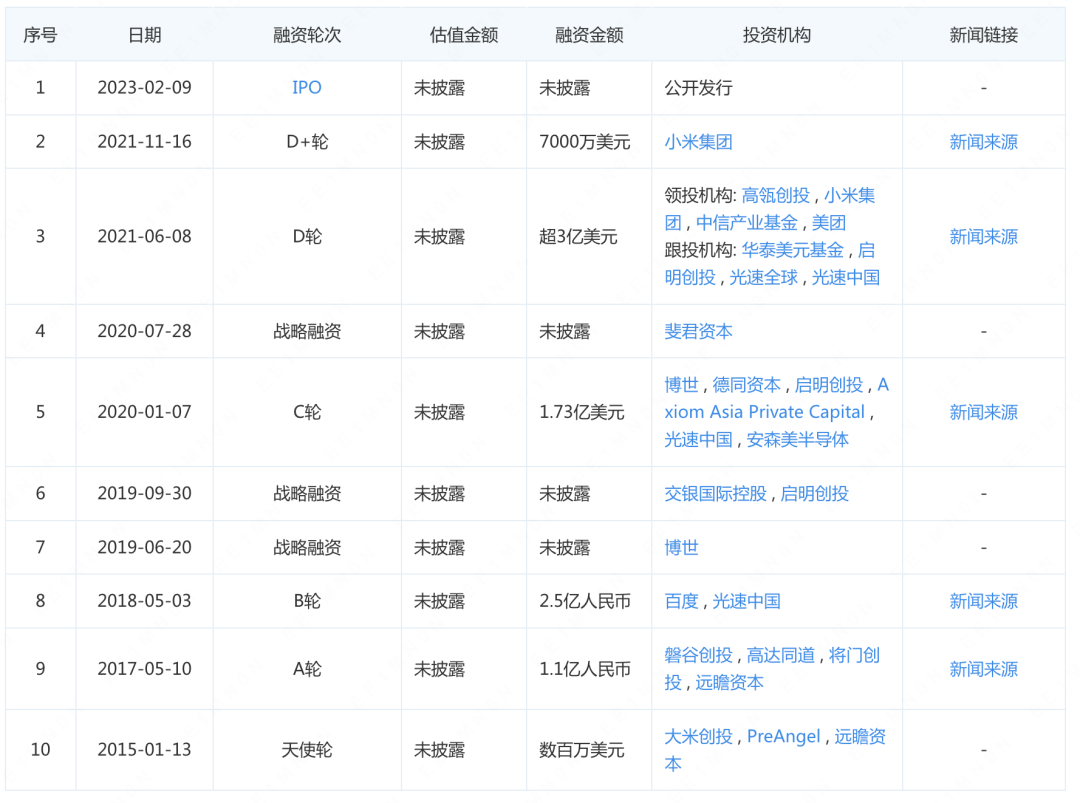1080x803 pixels.
Task: Select the date 2015-01-13
Action: [144, 750]
